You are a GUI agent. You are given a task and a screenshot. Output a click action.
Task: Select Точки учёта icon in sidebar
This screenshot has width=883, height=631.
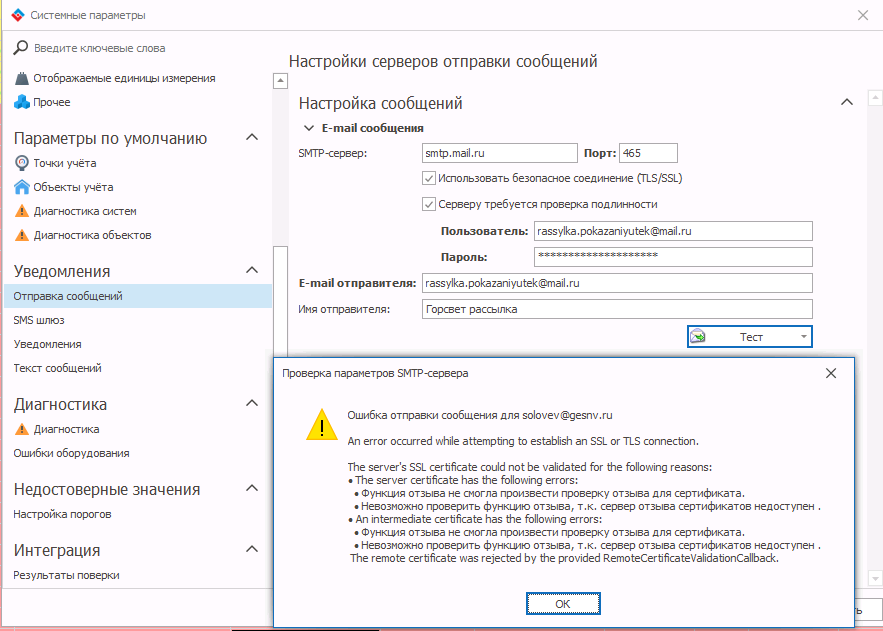21,163
